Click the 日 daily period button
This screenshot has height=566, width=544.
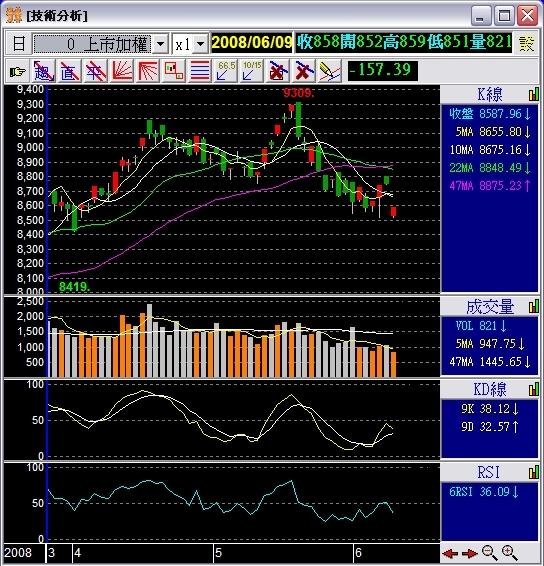coord(19,44)
